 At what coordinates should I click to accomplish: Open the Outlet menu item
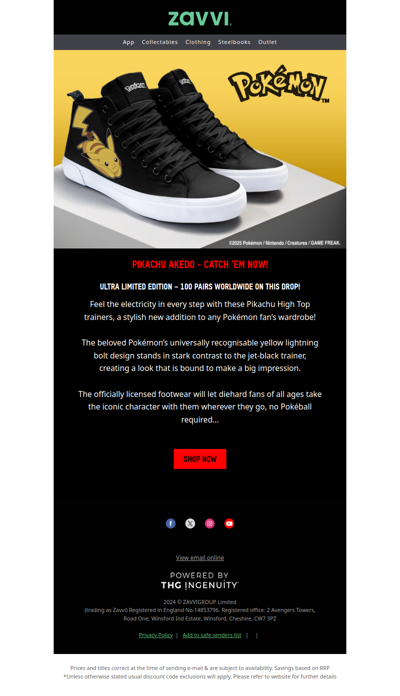coord(267,42)
